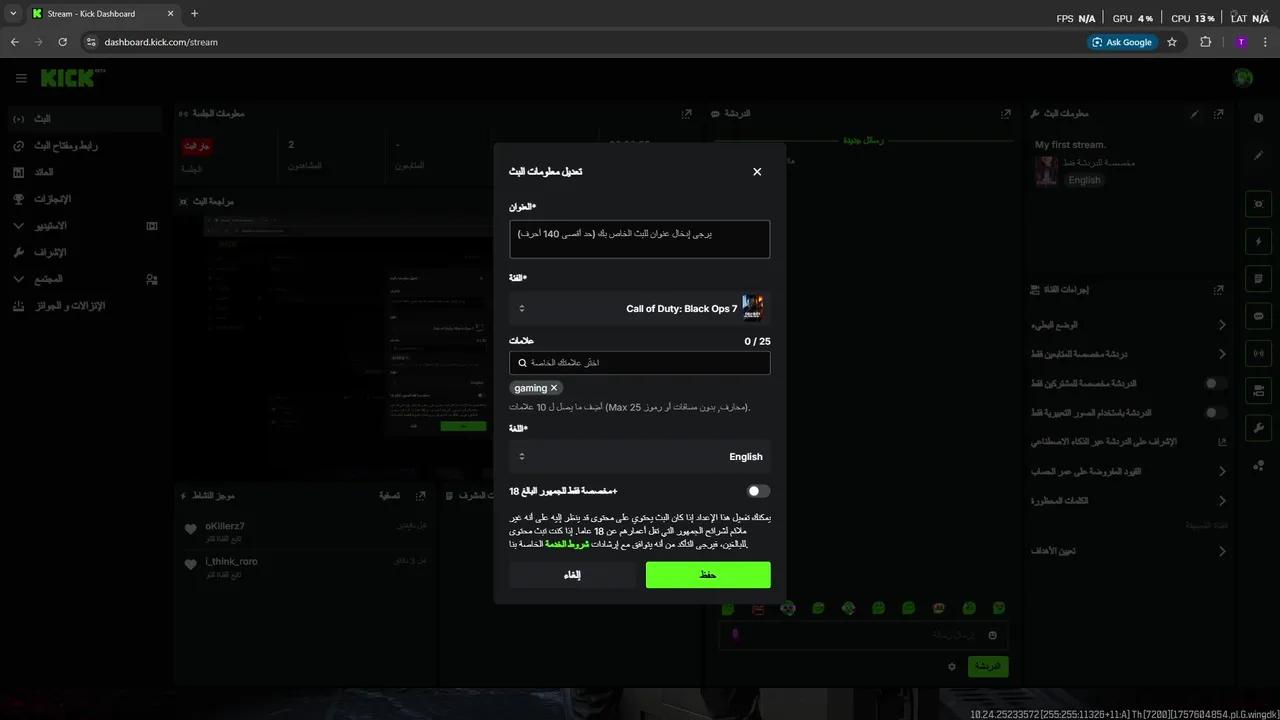
Task: Click the tags search input field
Action: (x=639, y=362)
